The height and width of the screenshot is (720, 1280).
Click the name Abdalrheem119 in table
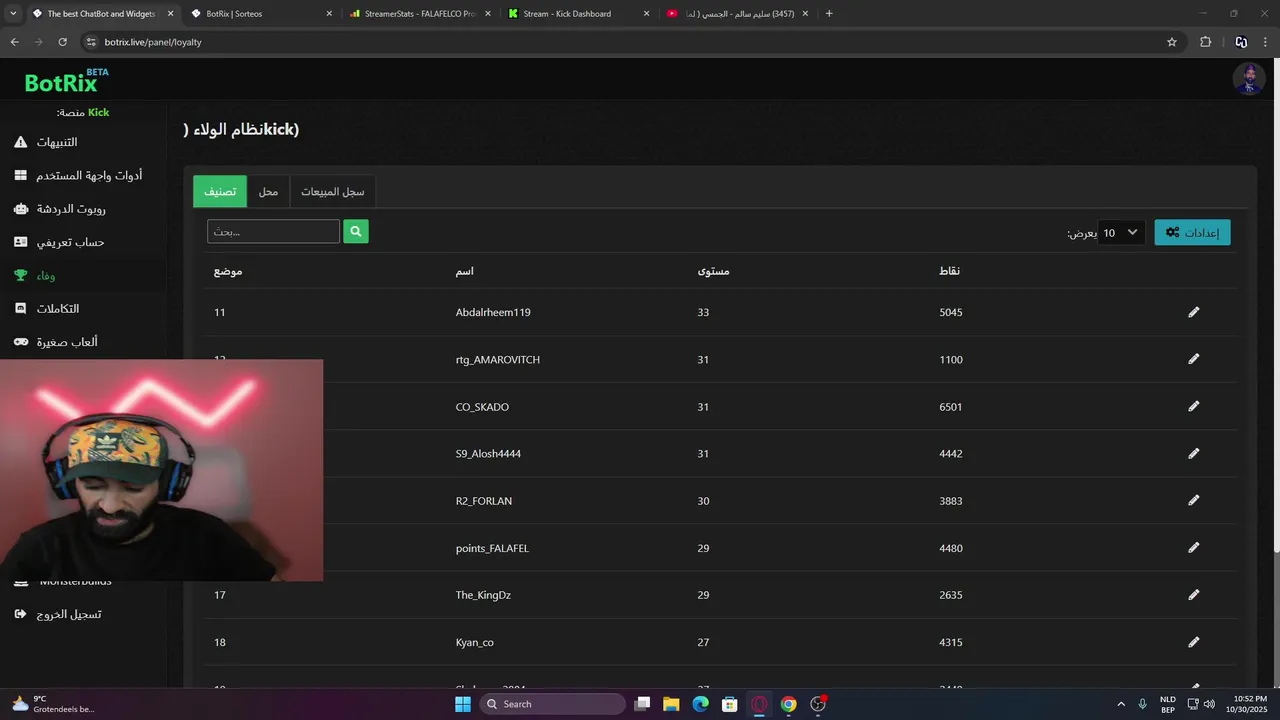[493, 312]
